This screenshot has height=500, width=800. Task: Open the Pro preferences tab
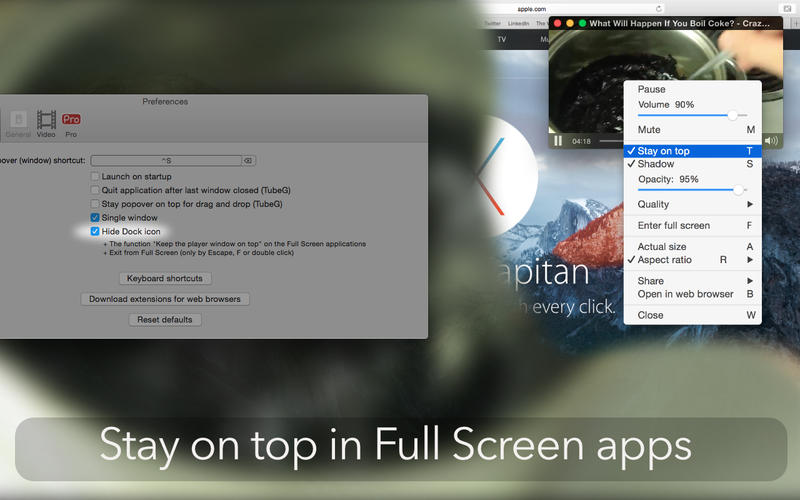71,124
